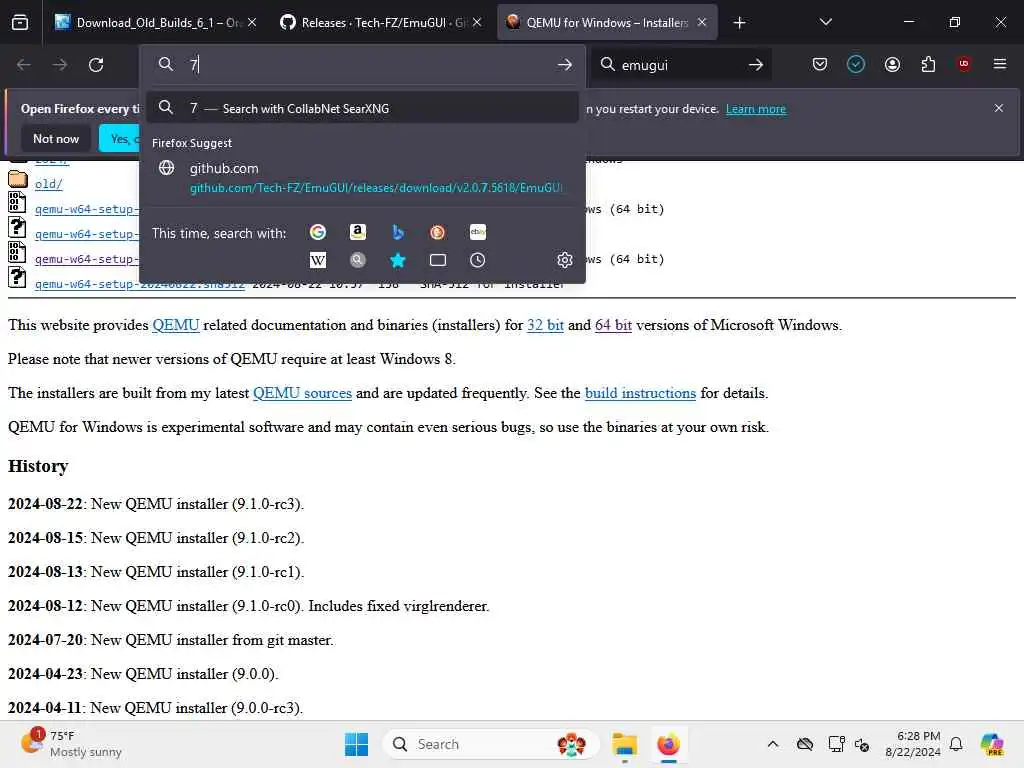Open notifications bell in taskbar
1024x768 pixels.
tap(956, 744)
